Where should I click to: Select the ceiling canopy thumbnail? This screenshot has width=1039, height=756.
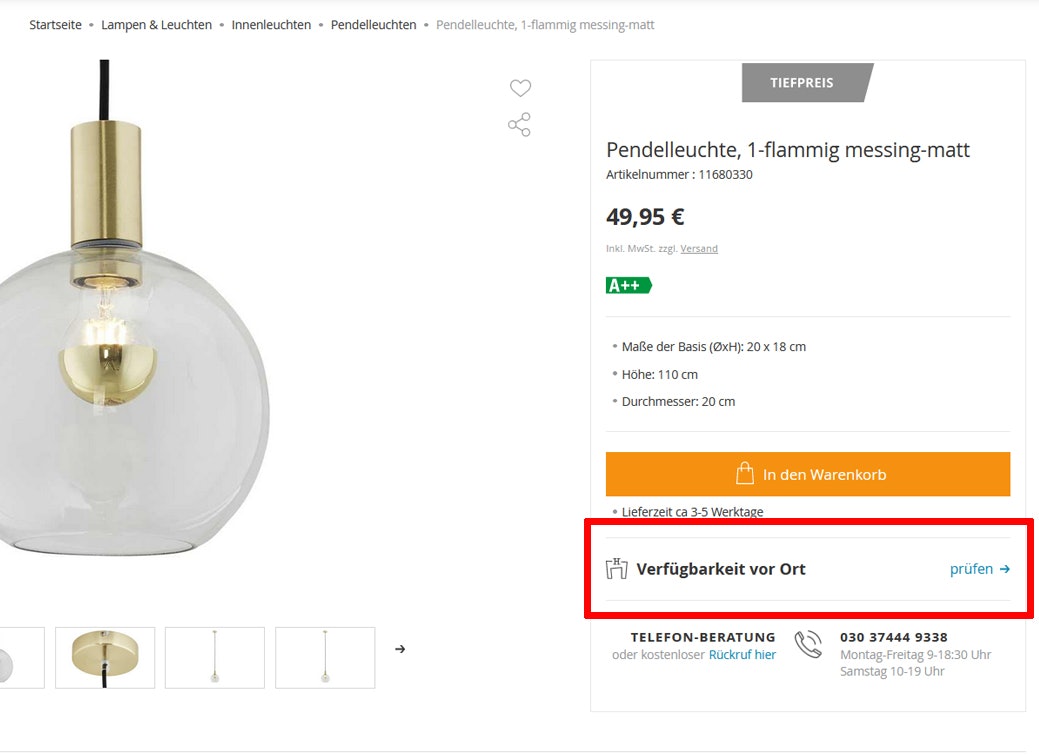coord(105,657)
